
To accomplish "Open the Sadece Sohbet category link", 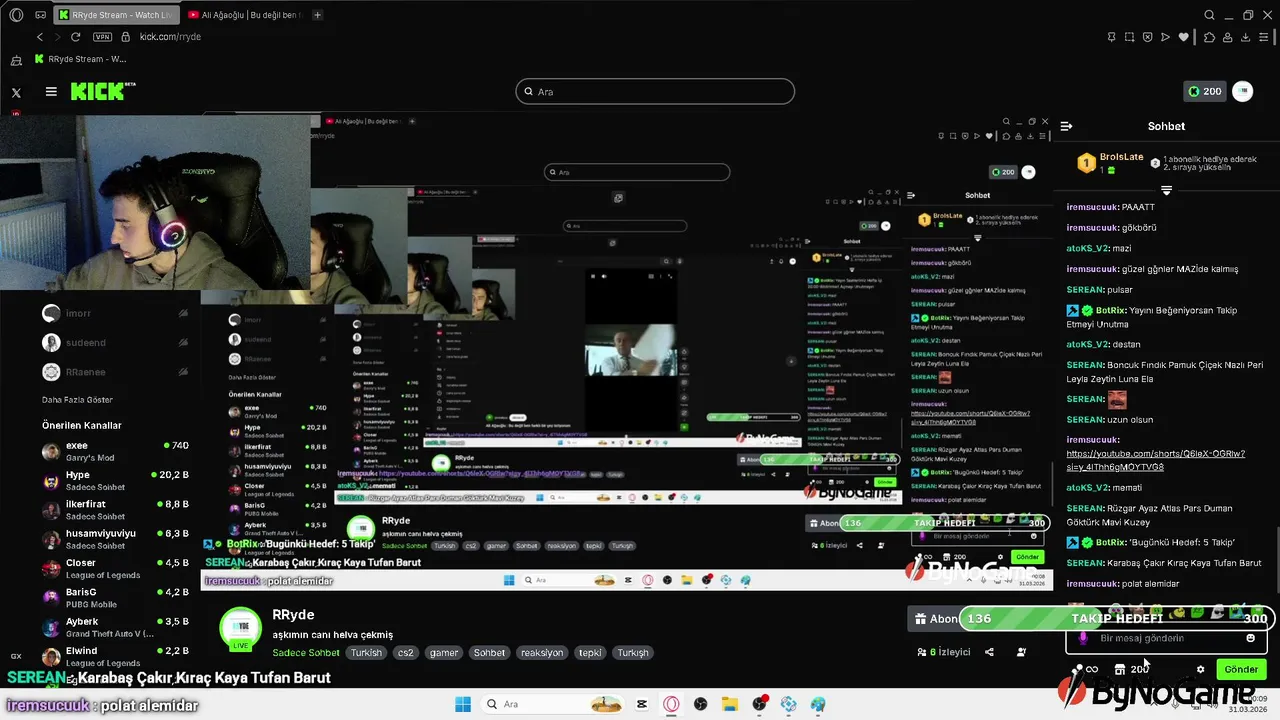I will (306, 653).
